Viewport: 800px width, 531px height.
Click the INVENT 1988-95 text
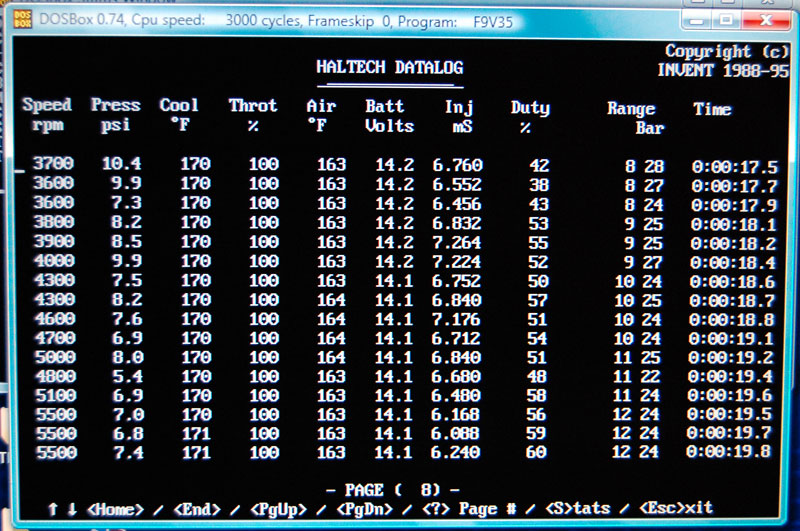723,70
